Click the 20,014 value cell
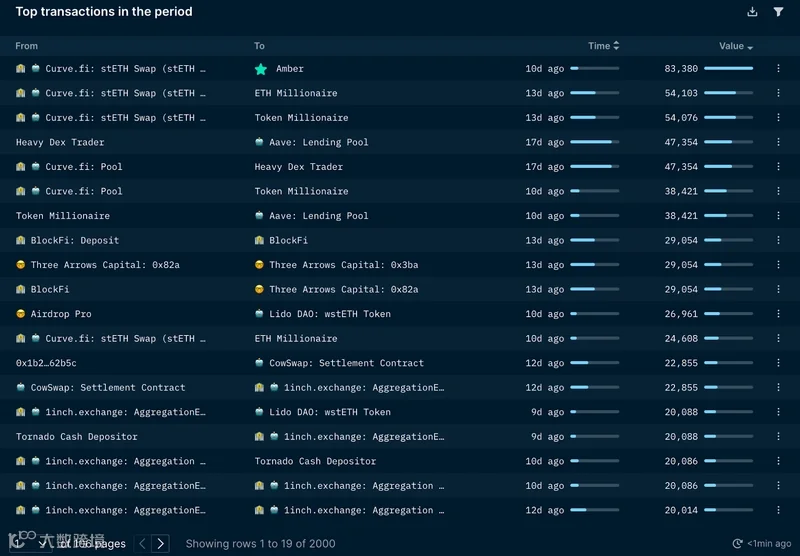Viewport: 800px width, 556px height. point(681,510)
